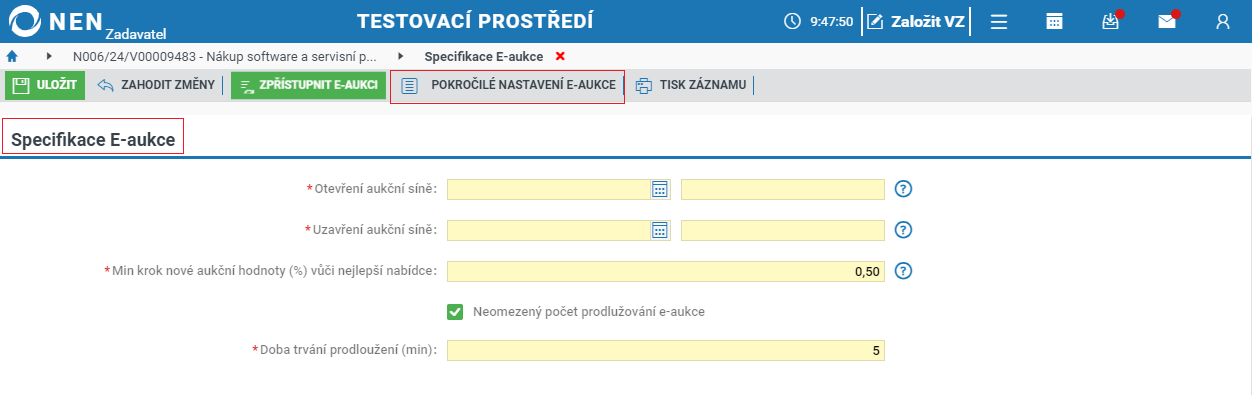This screenshot has width=1252, height=395.
Task: Show help for Uzavření aukční síně
Action: 904,230
